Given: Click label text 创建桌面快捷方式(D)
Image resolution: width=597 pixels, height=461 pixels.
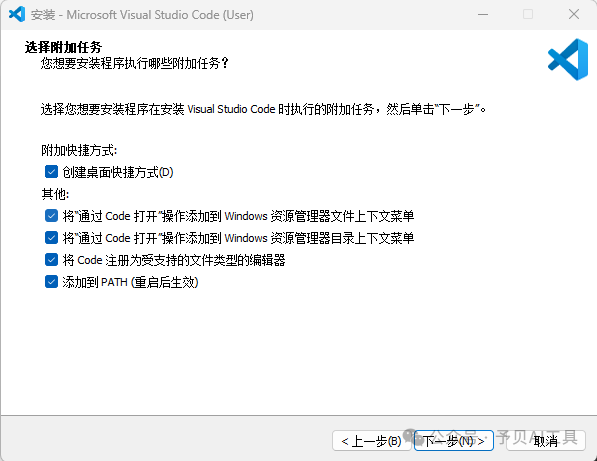Looking at the screenshot, I should (x=118, y=172).
